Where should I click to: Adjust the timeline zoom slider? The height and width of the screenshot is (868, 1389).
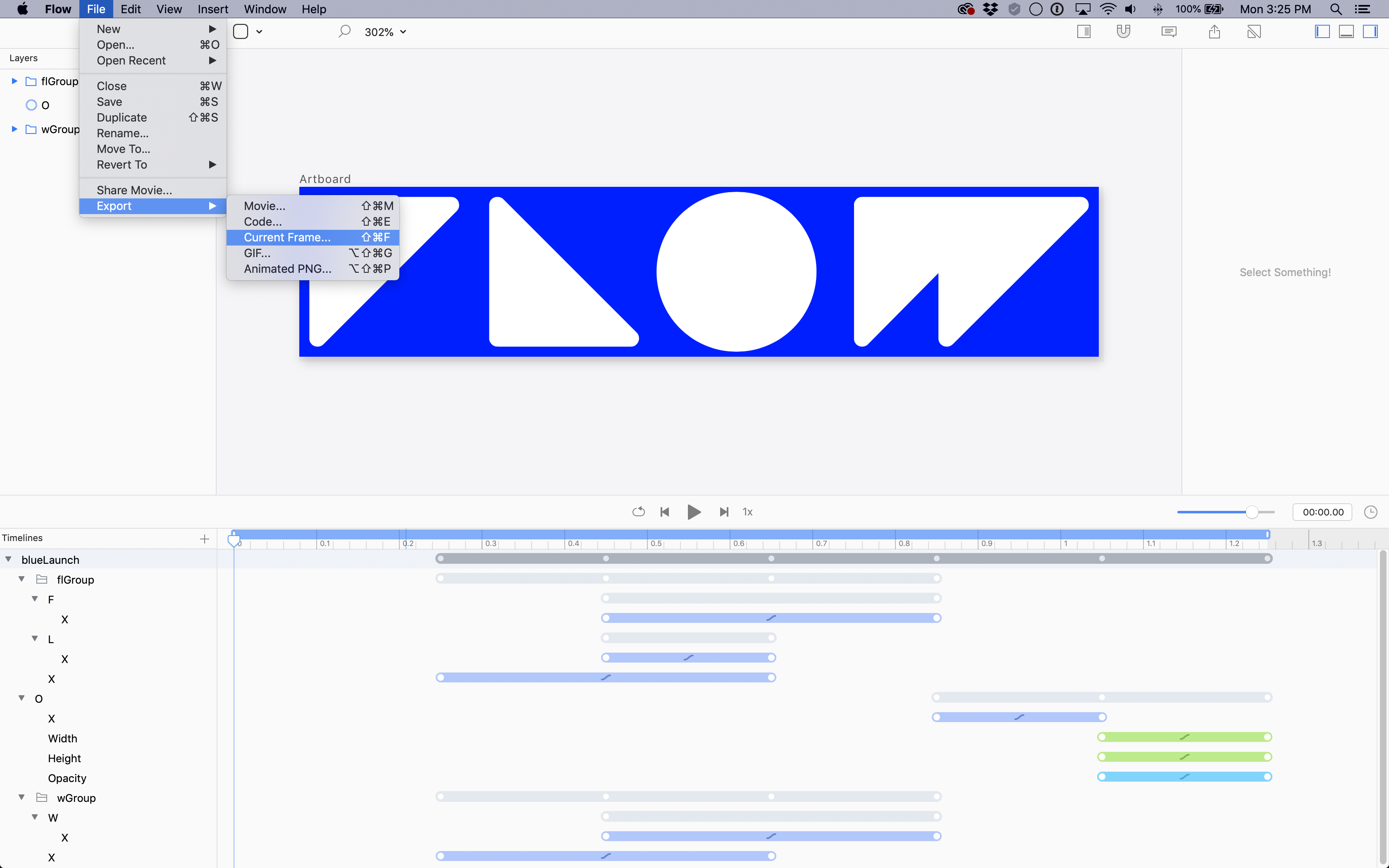(x=1253, y=512)
